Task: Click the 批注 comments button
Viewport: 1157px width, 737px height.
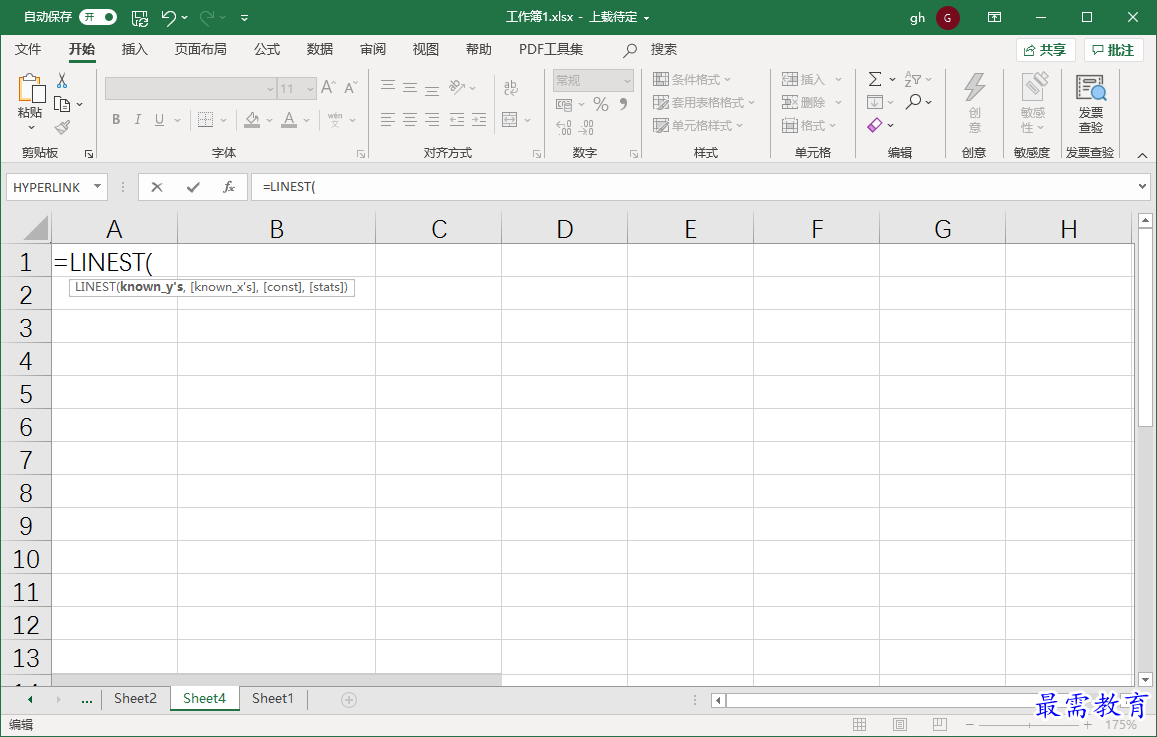Action: click(1113, 50)
